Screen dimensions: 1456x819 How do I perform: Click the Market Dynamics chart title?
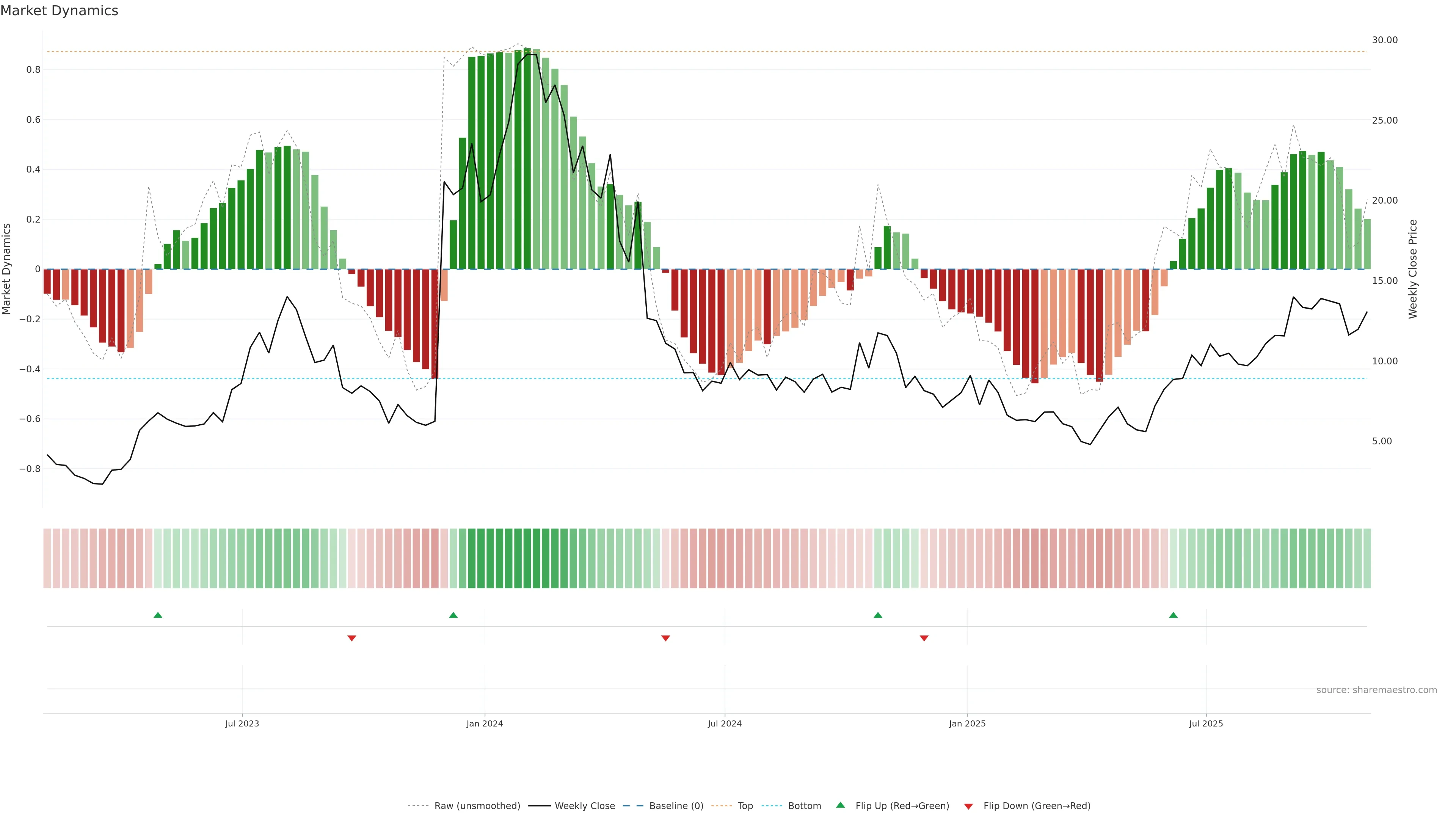point(60,11)
